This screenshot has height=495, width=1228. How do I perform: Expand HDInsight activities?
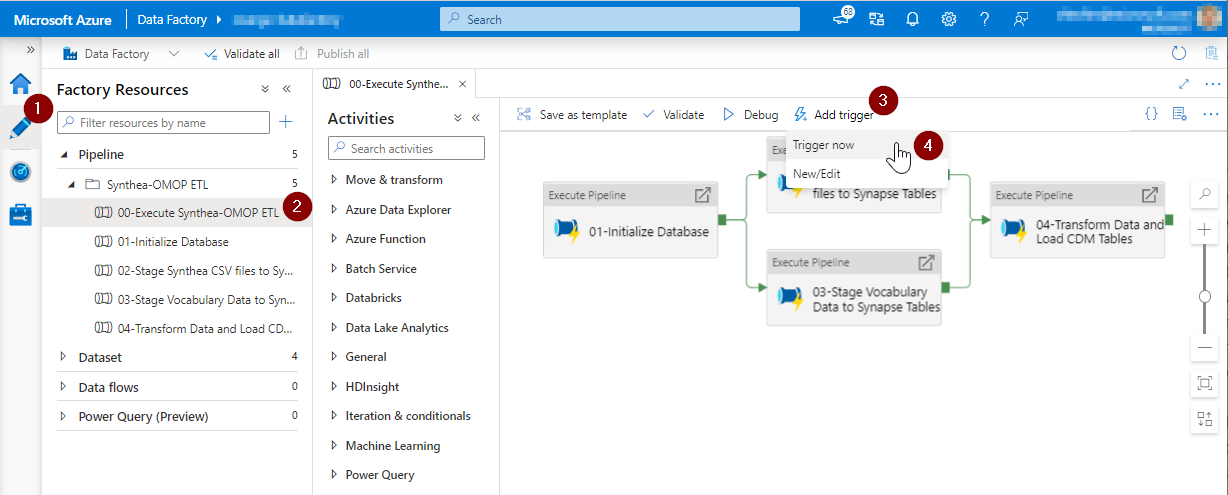click(x=334, y=386)
